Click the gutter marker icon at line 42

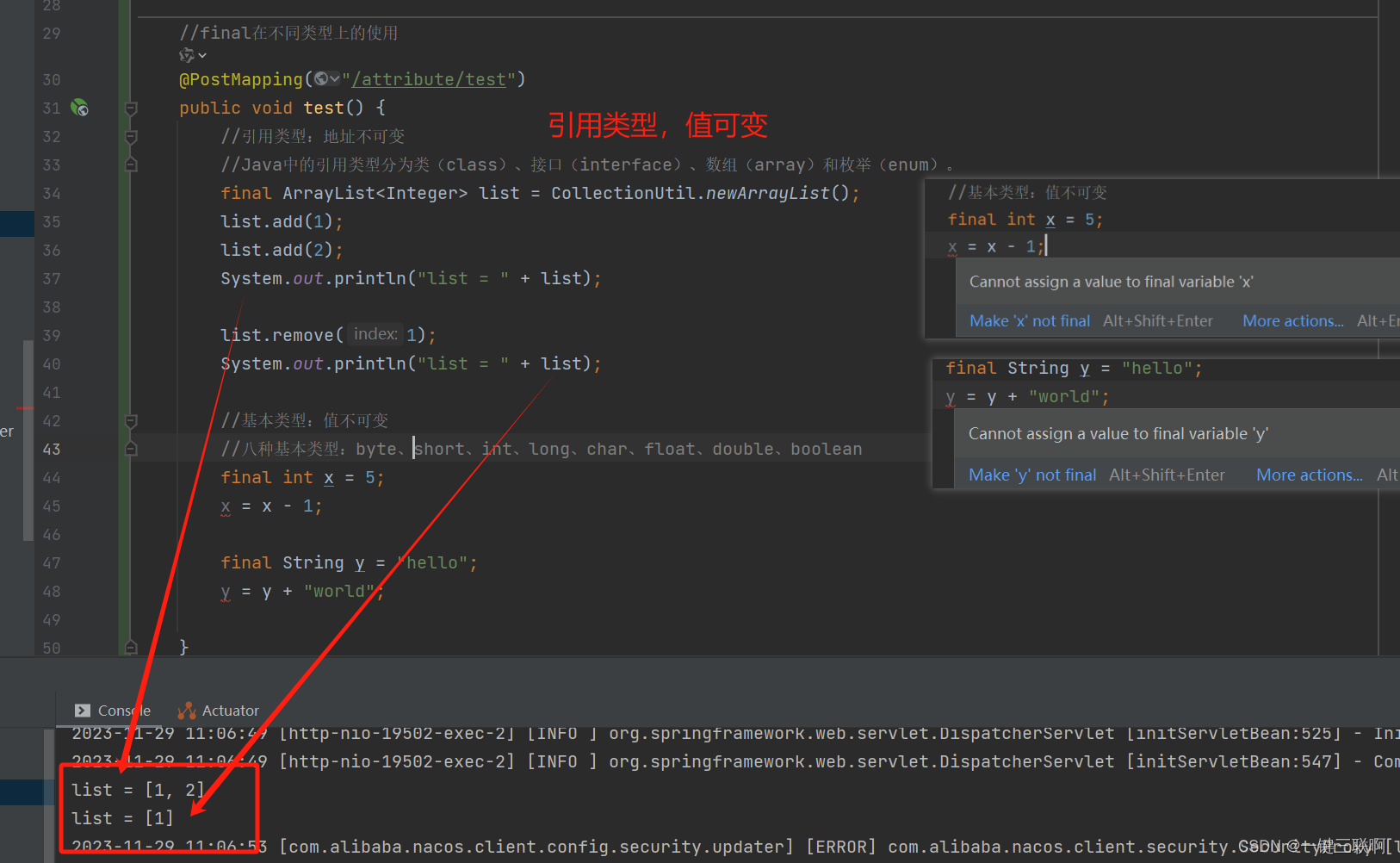[x=130, y=421]
